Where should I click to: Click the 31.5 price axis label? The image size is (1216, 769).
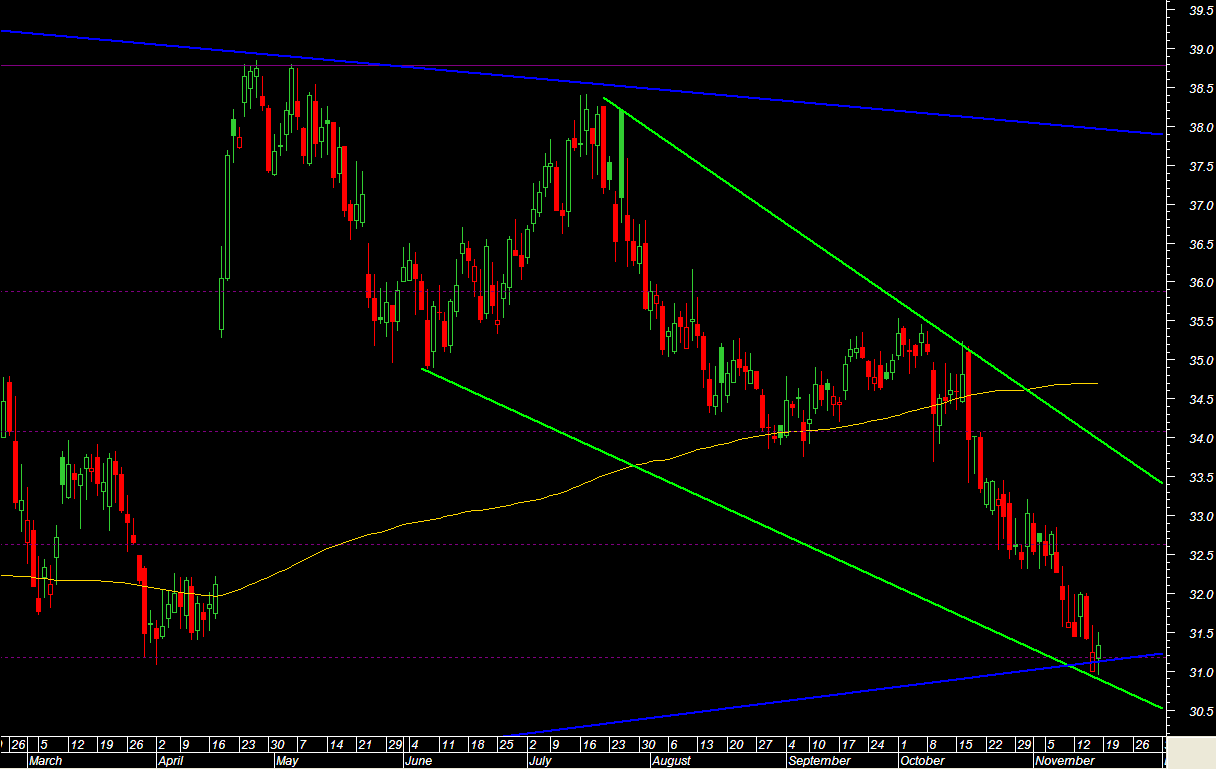coord(1200,634)
